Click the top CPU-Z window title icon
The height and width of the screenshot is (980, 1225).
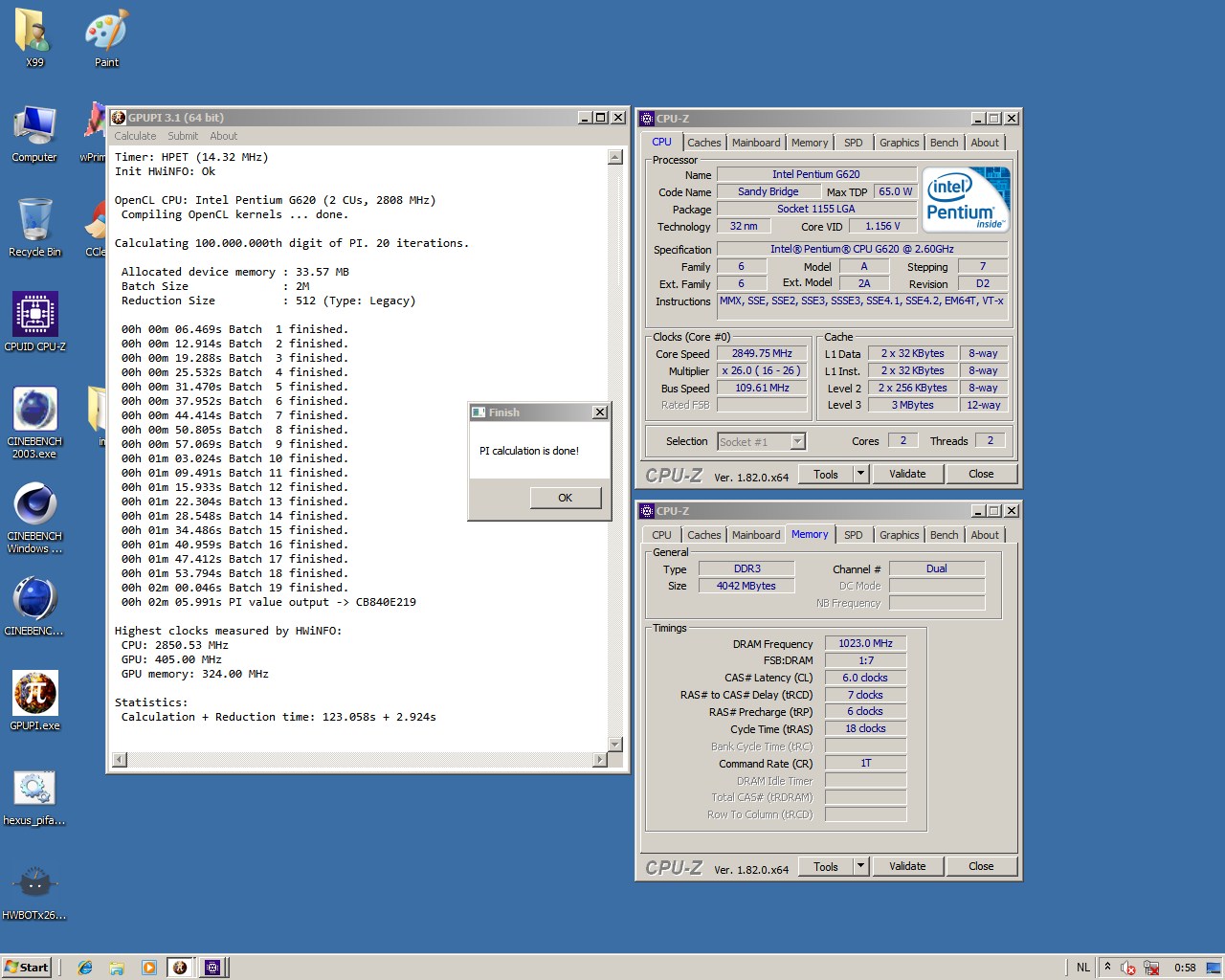647,119
